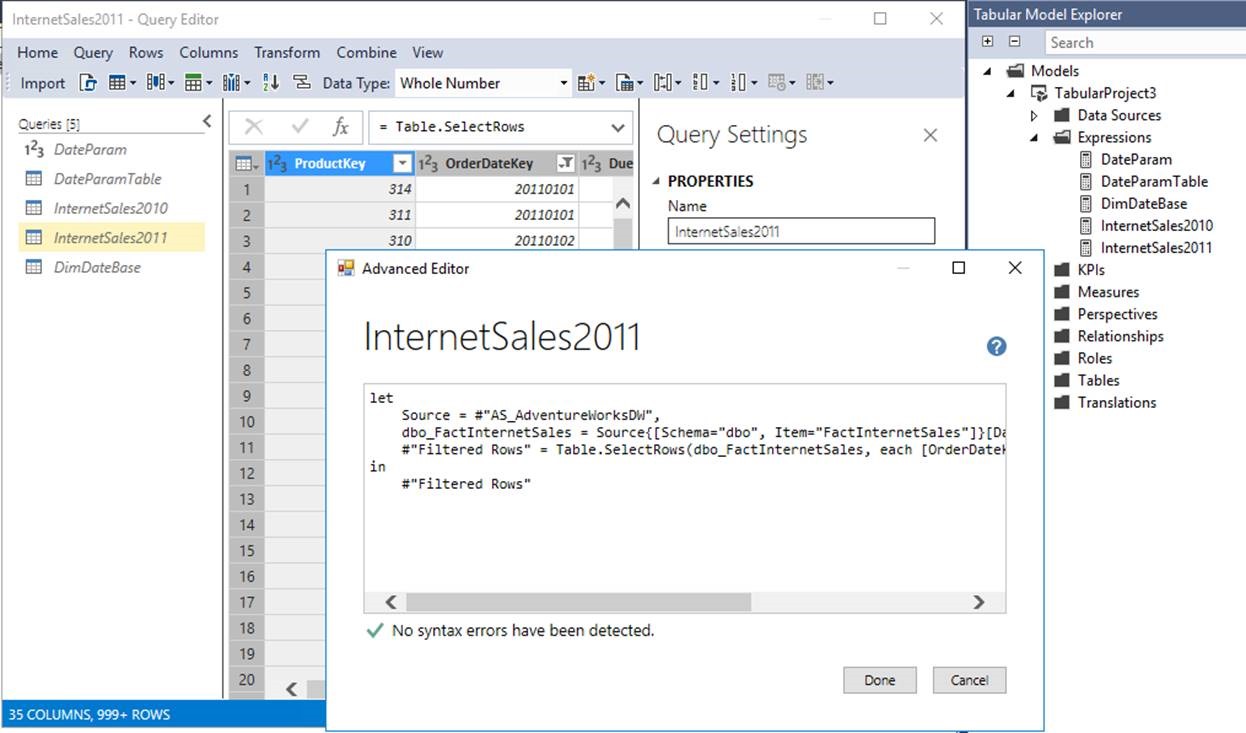Open the split column icon dropdown
The width and height of the screenshot is (1246, 733).
click(236, 83)
